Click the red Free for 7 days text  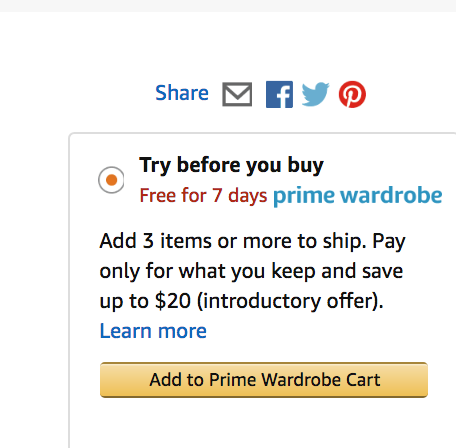[203, 195]
